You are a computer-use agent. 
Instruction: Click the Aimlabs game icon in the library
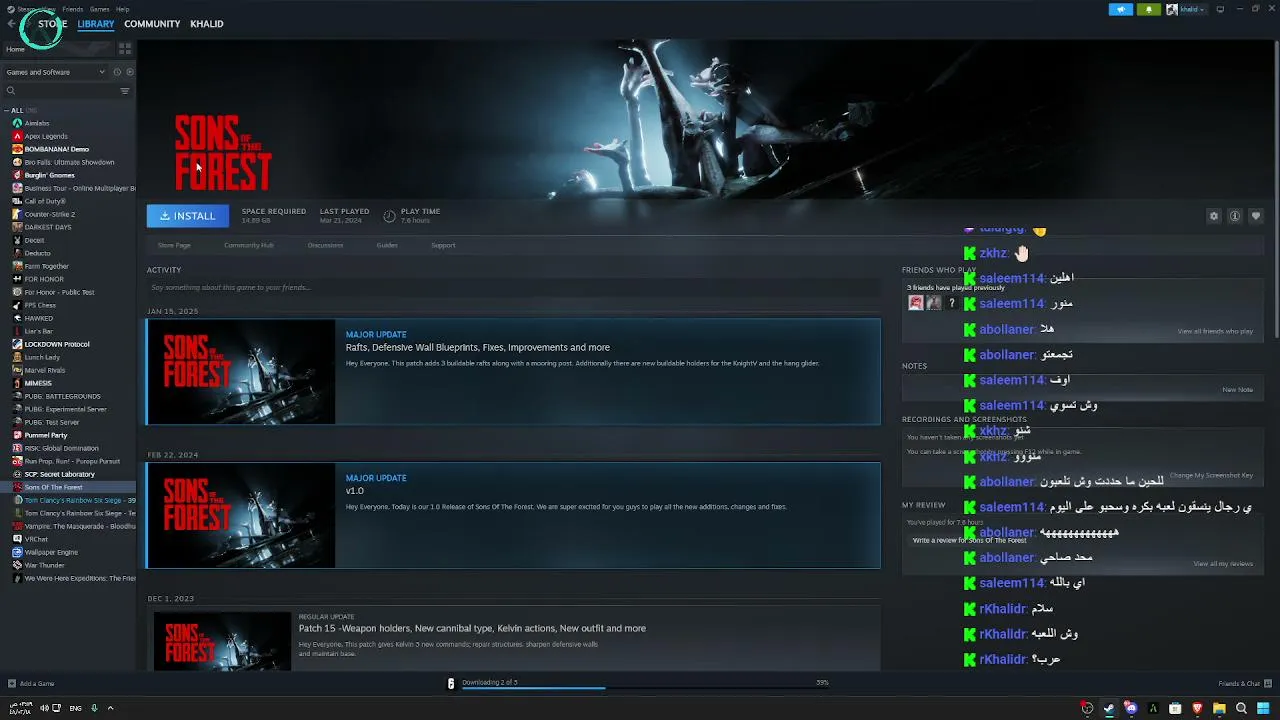(17, 123)
